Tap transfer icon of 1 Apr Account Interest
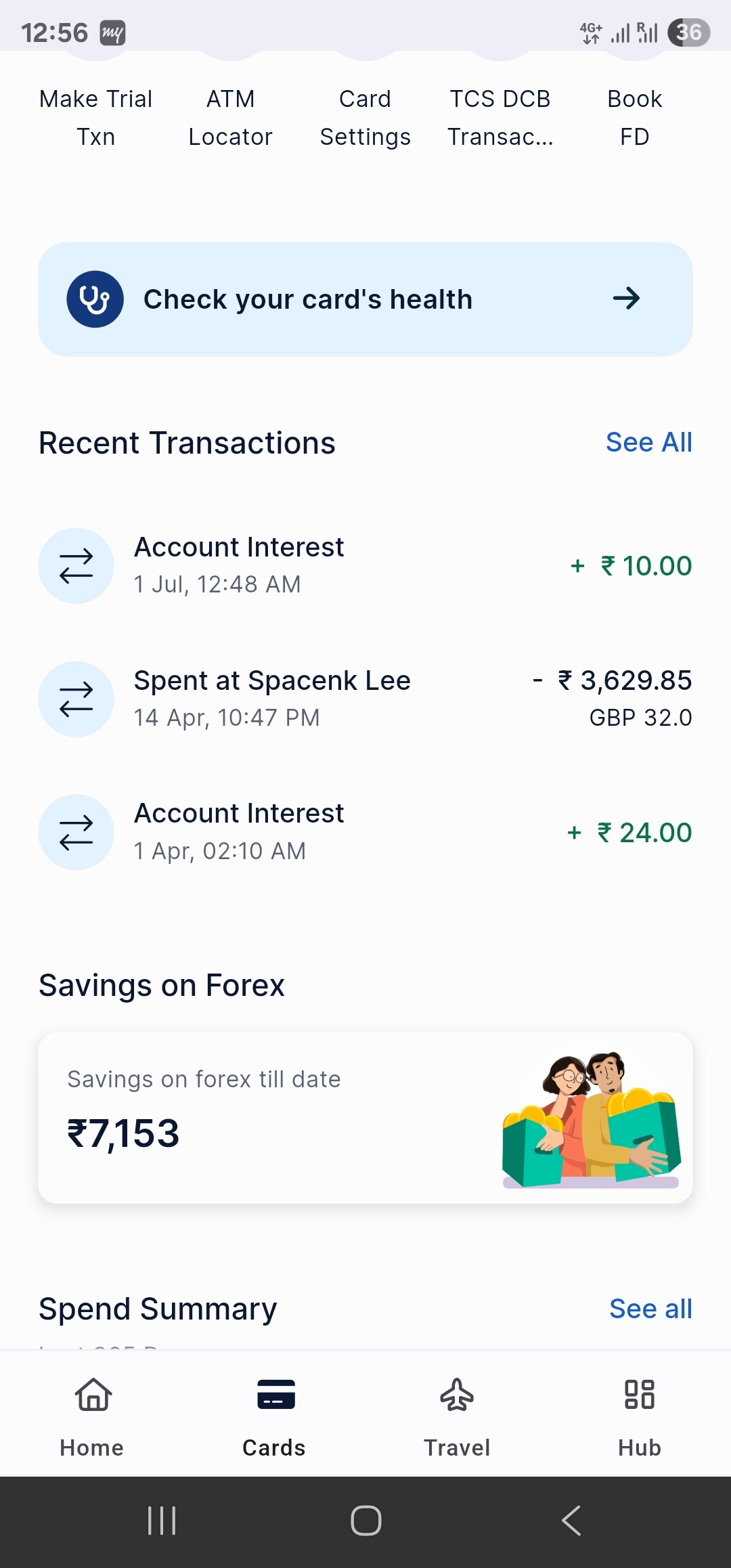This screenshot has width=731, height=1568. (x=76, y=832)
